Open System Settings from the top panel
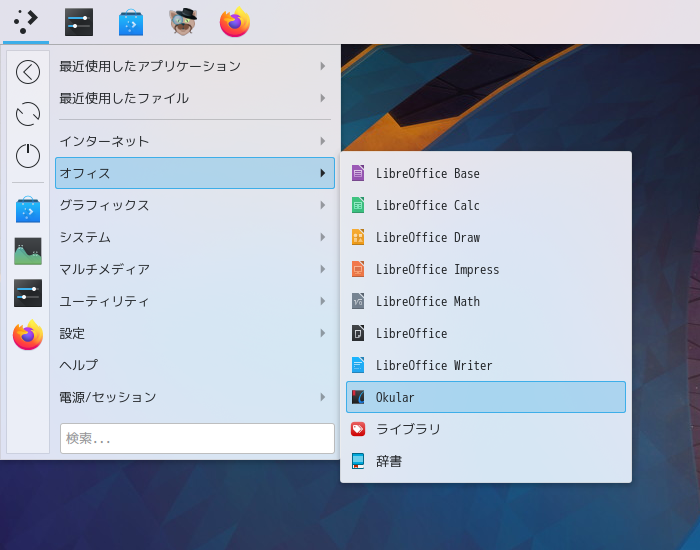 [79, 22]
